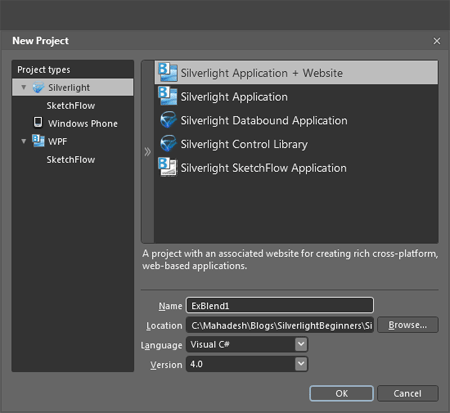This screenshot has height=413, width=450.
Task: Click the Location path field
Action: [280, 325]
